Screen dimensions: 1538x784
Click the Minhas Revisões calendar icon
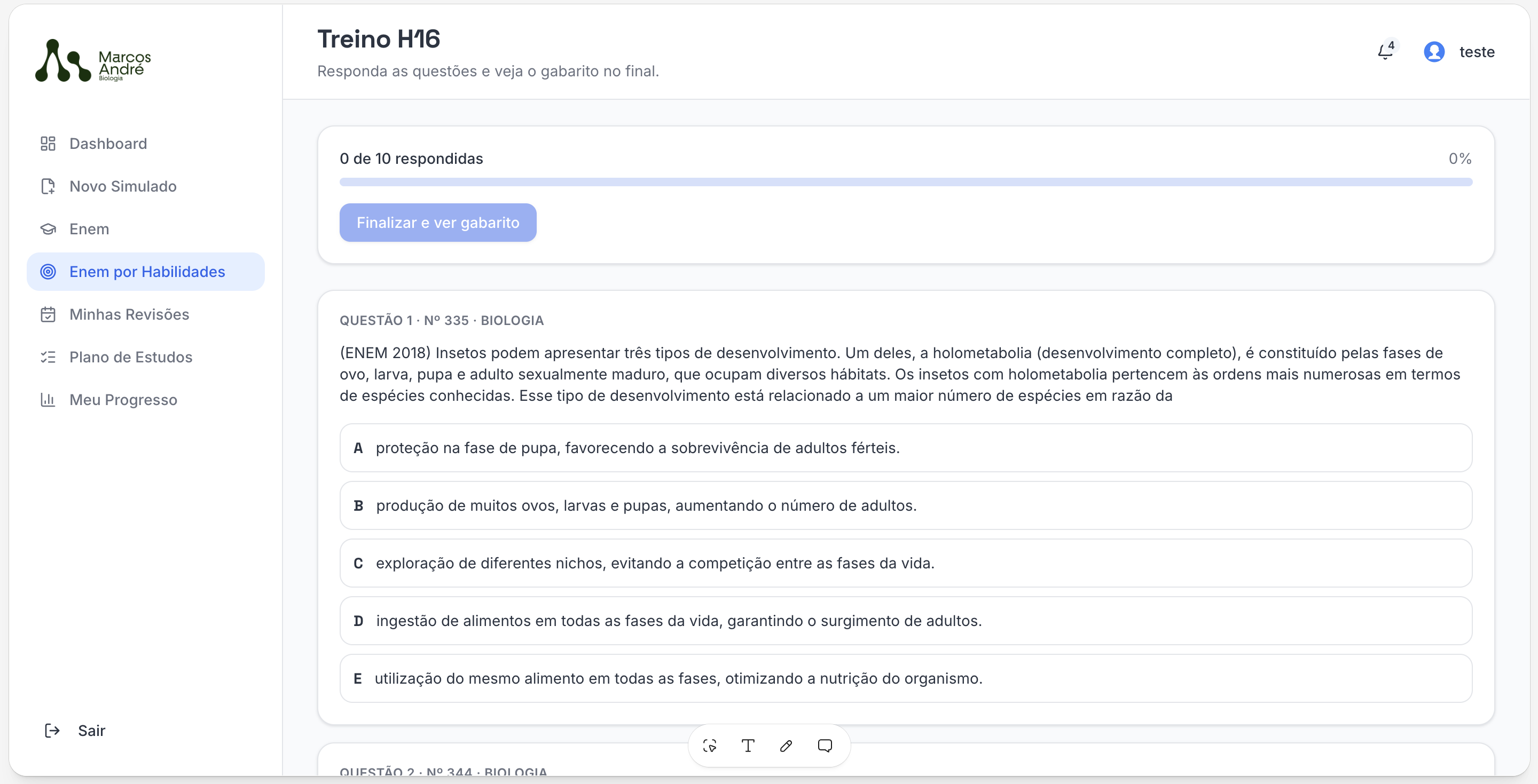click(48, 314)
